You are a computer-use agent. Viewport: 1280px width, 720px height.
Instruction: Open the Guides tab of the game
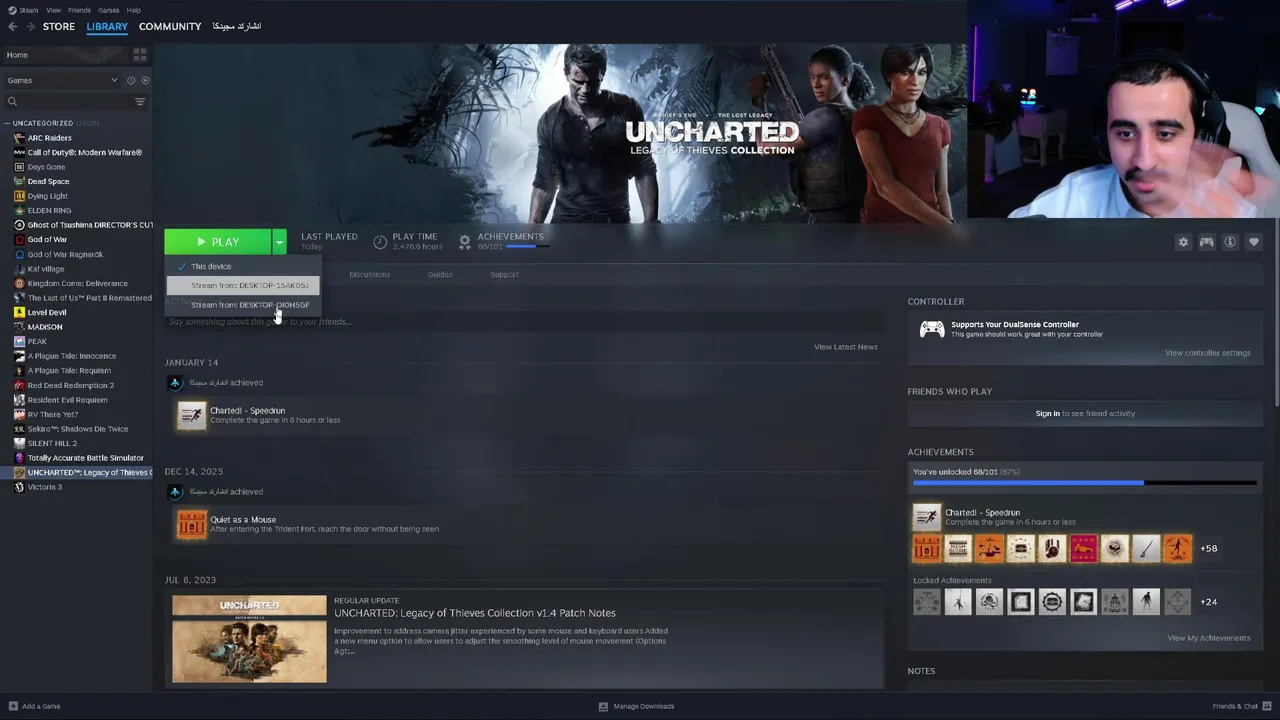click(440, 274)
